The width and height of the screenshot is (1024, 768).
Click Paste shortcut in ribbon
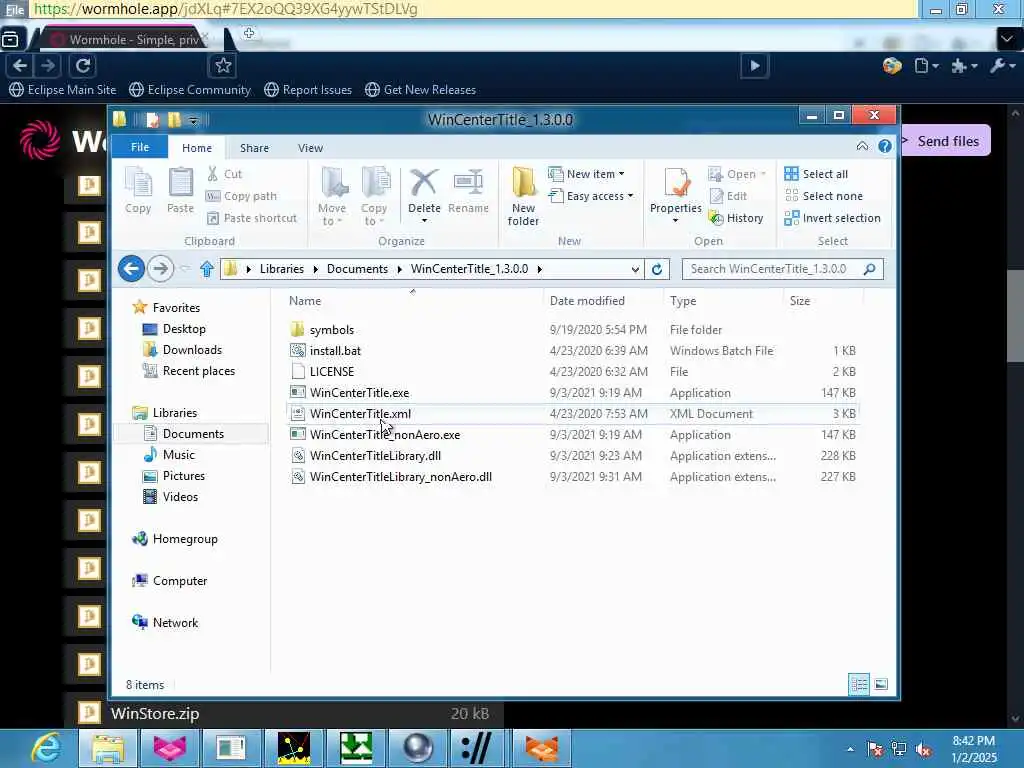tap(251, 218)
